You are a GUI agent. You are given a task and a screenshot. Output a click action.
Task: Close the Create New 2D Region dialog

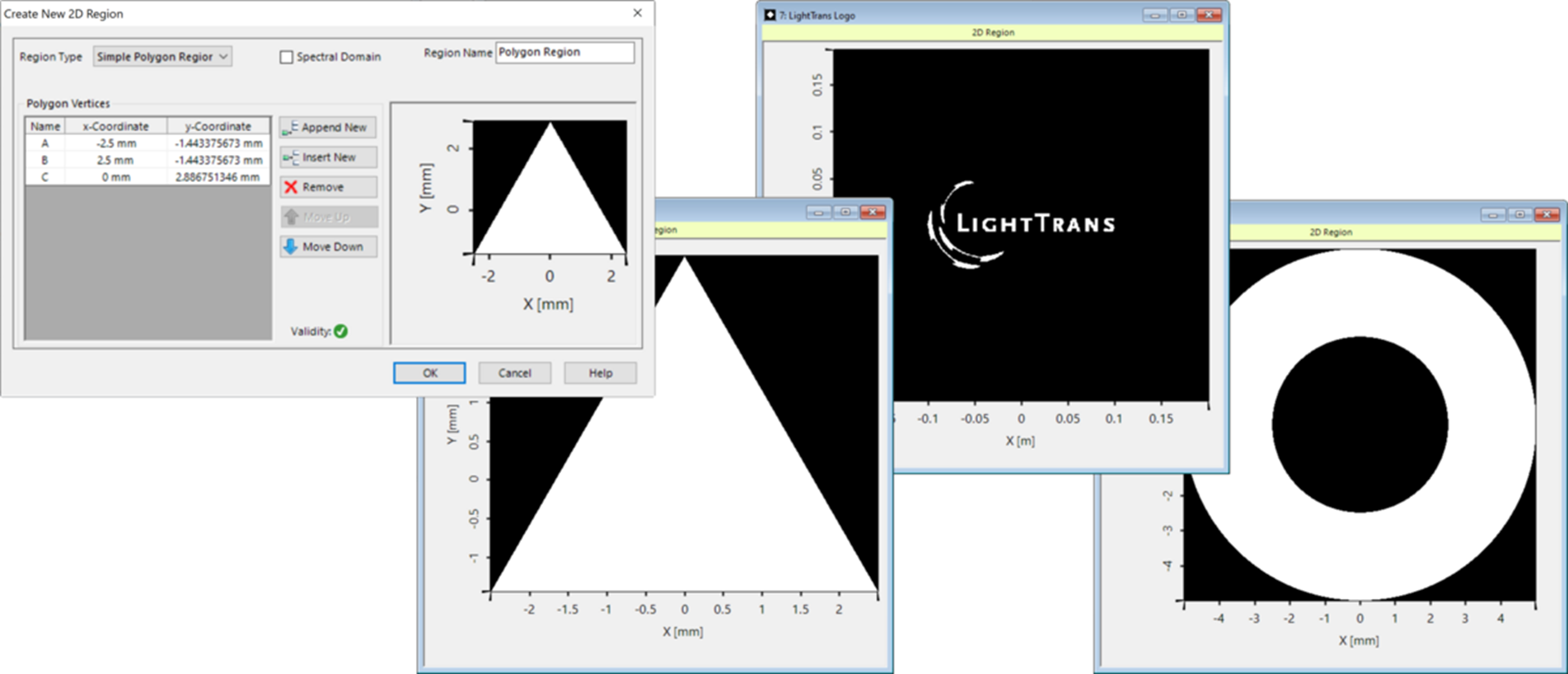[637, 13]
